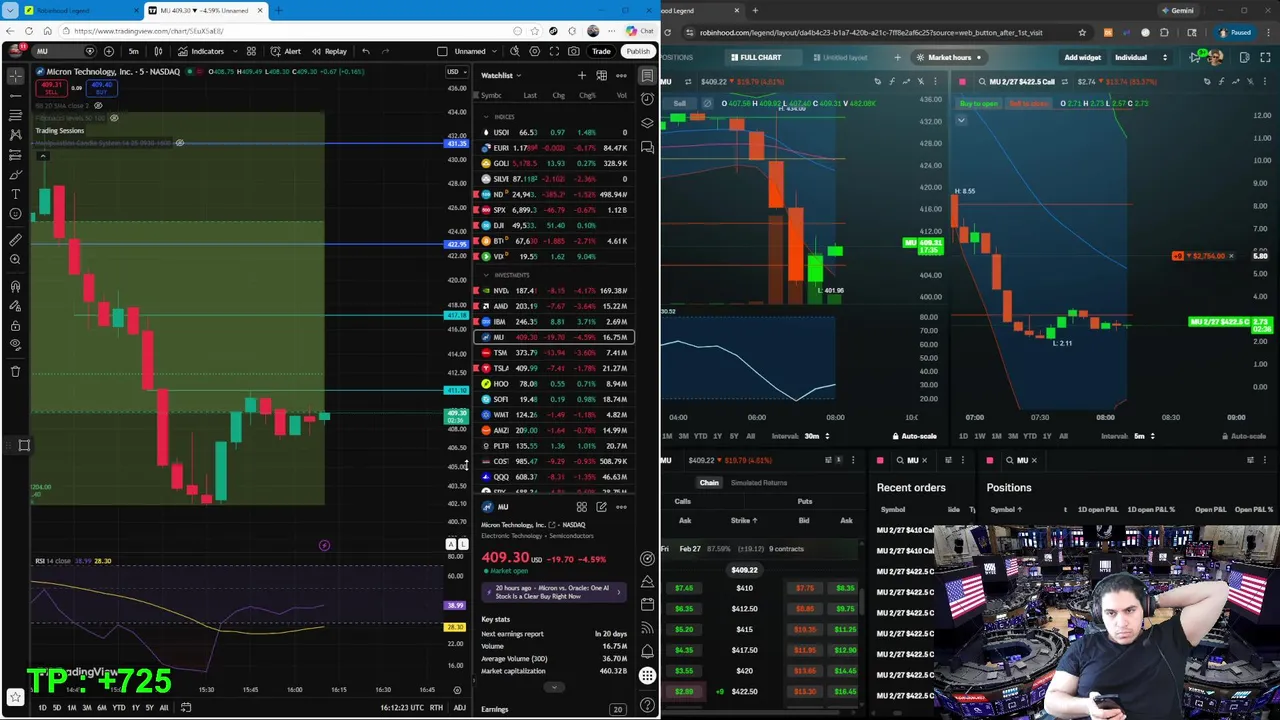Enter fullscreen mode in TradingView

[x=554, y=51]
